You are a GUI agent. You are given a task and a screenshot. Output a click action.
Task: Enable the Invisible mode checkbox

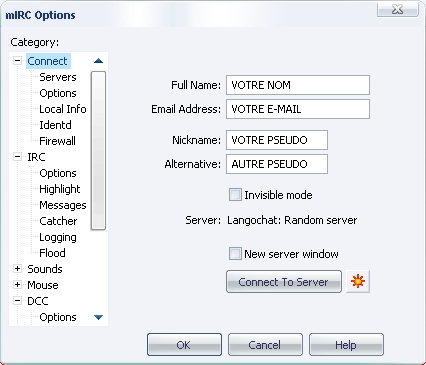235,195
